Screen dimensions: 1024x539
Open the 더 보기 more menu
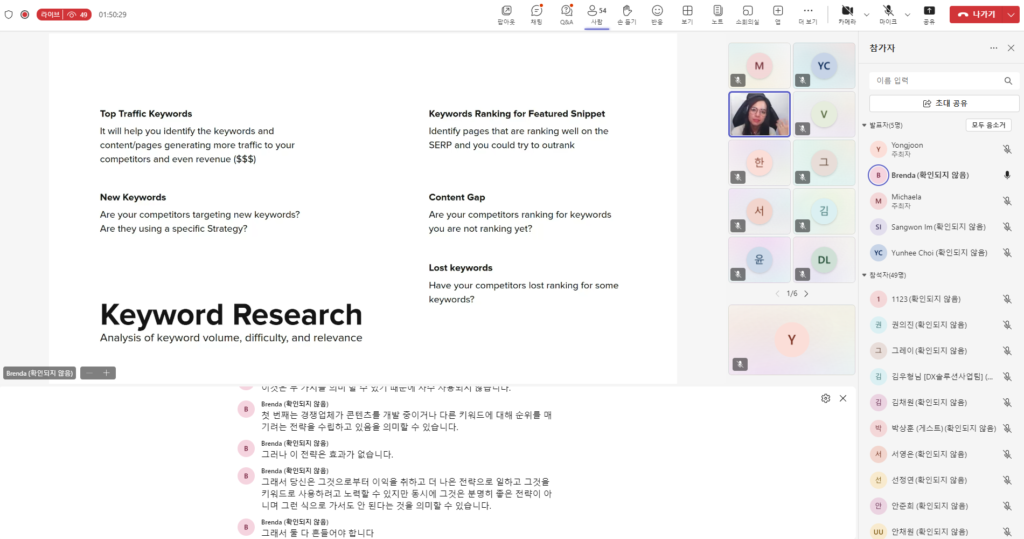point(808,14)
